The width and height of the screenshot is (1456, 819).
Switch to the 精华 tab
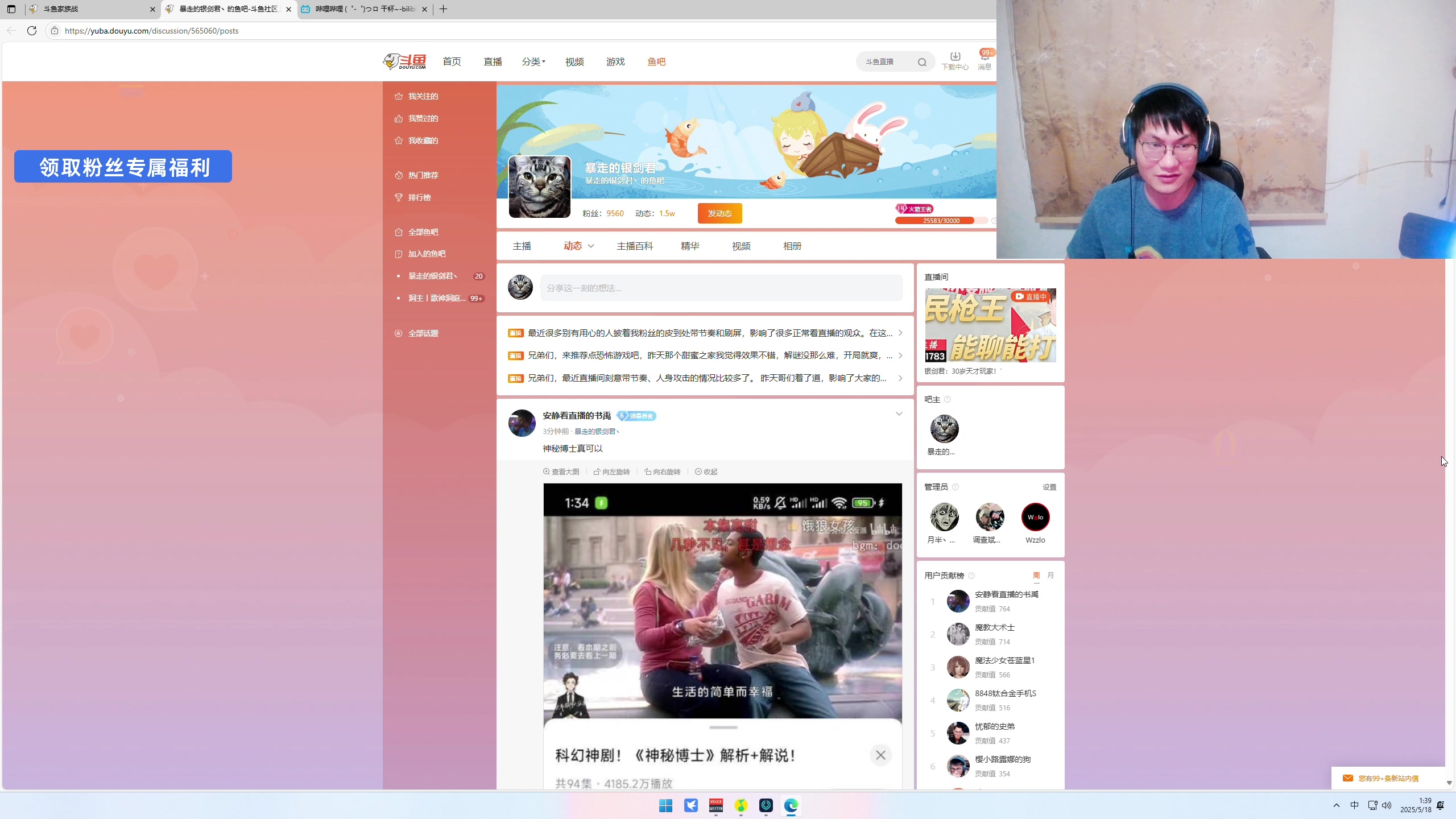pyautogui.click(x=690, y=246)
